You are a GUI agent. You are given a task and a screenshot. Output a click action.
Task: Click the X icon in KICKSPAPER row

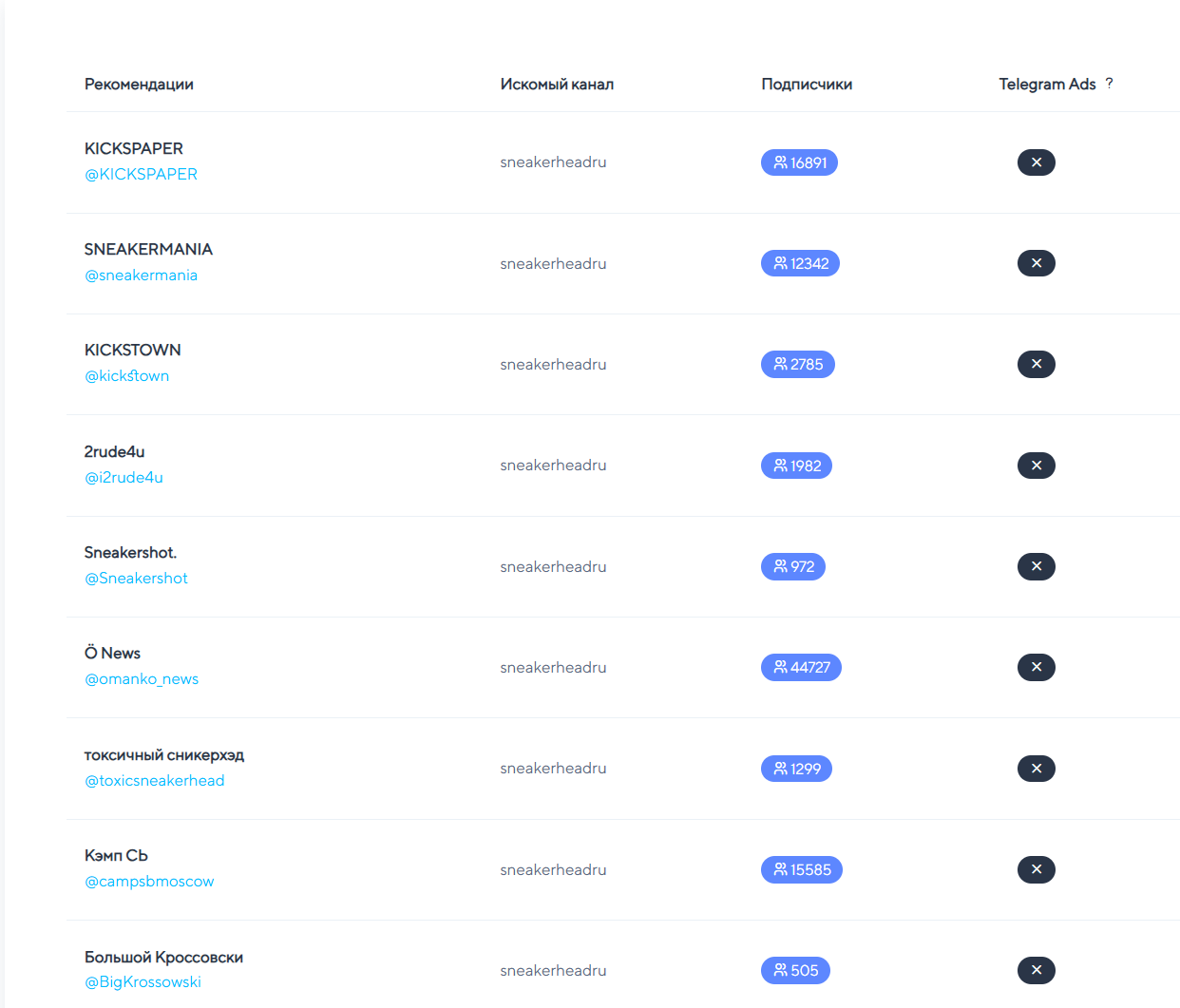coord(1036,162)
